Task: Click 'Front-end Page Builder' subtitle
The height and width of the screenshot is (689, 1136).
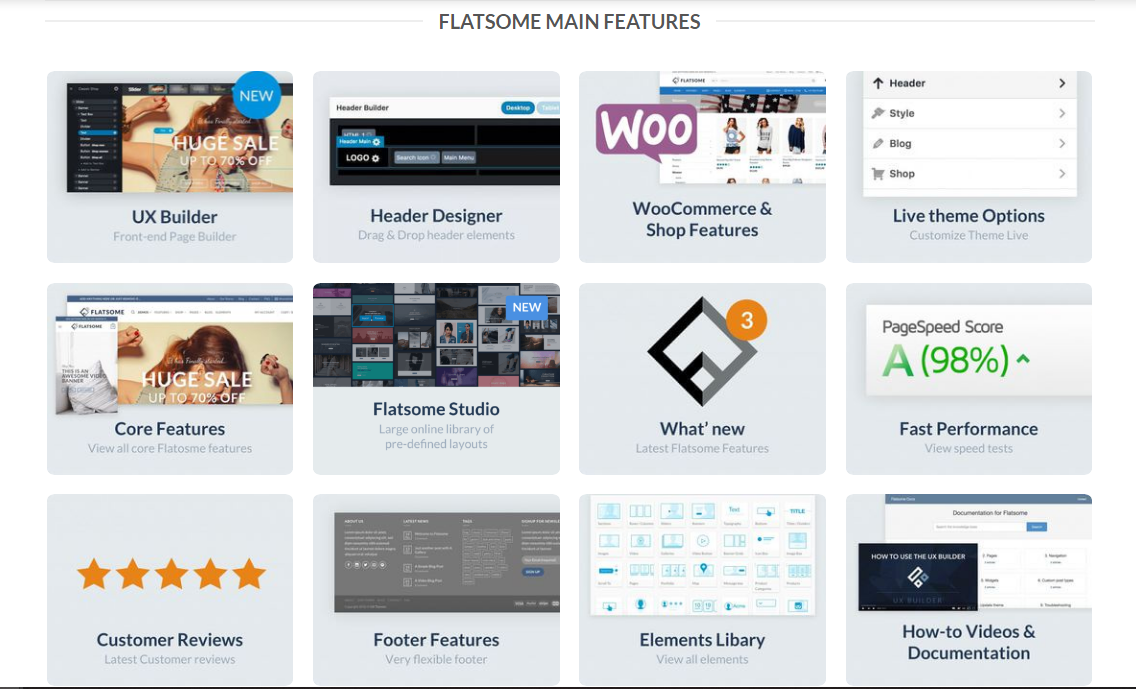Action: [175, 236]
